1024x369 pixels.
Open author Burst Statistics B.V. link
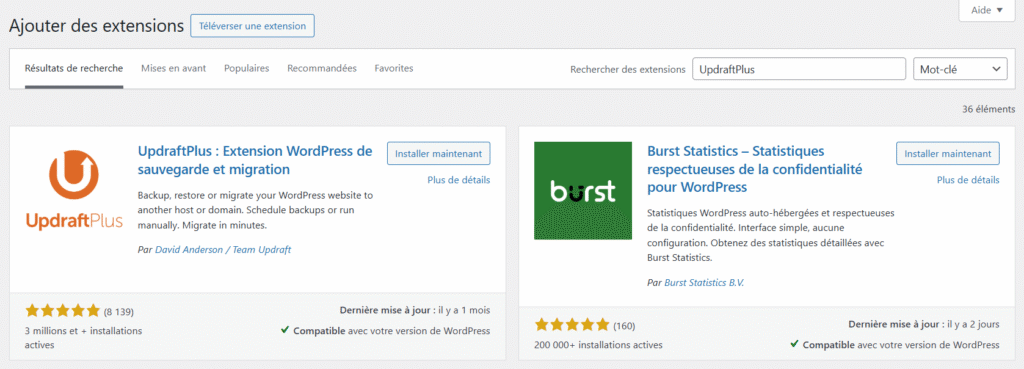704,283
